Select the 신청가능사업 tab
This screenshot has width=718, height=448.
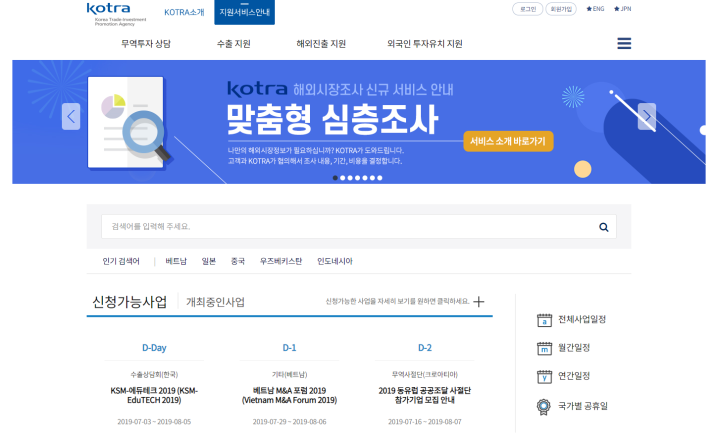point(130,302)
